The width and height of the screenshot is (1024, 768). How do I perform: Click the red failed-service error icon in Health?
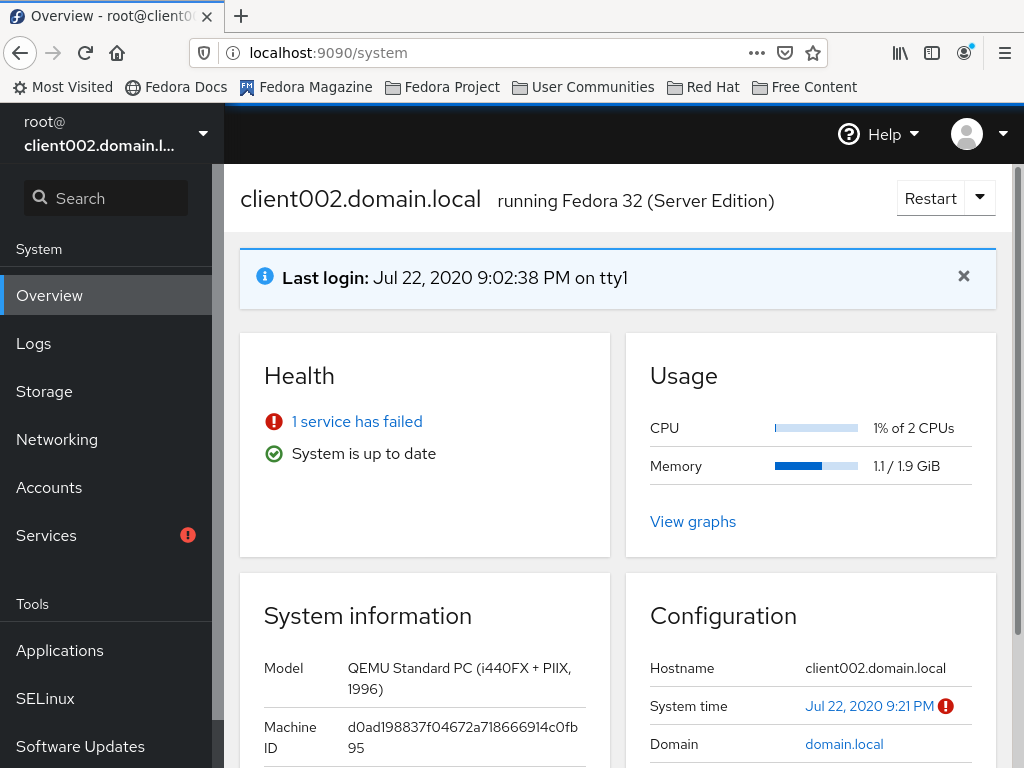coord(274,422)
